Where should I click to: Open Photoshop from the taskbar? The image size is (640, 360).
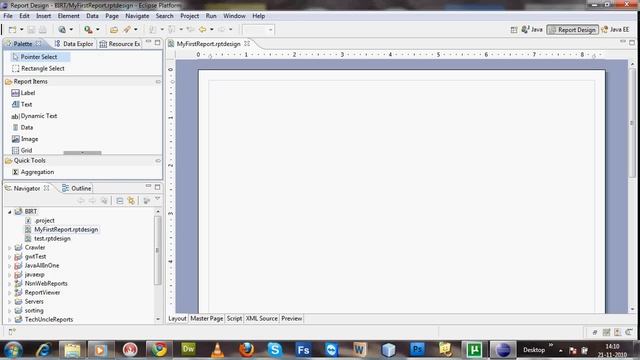(417, 349)
